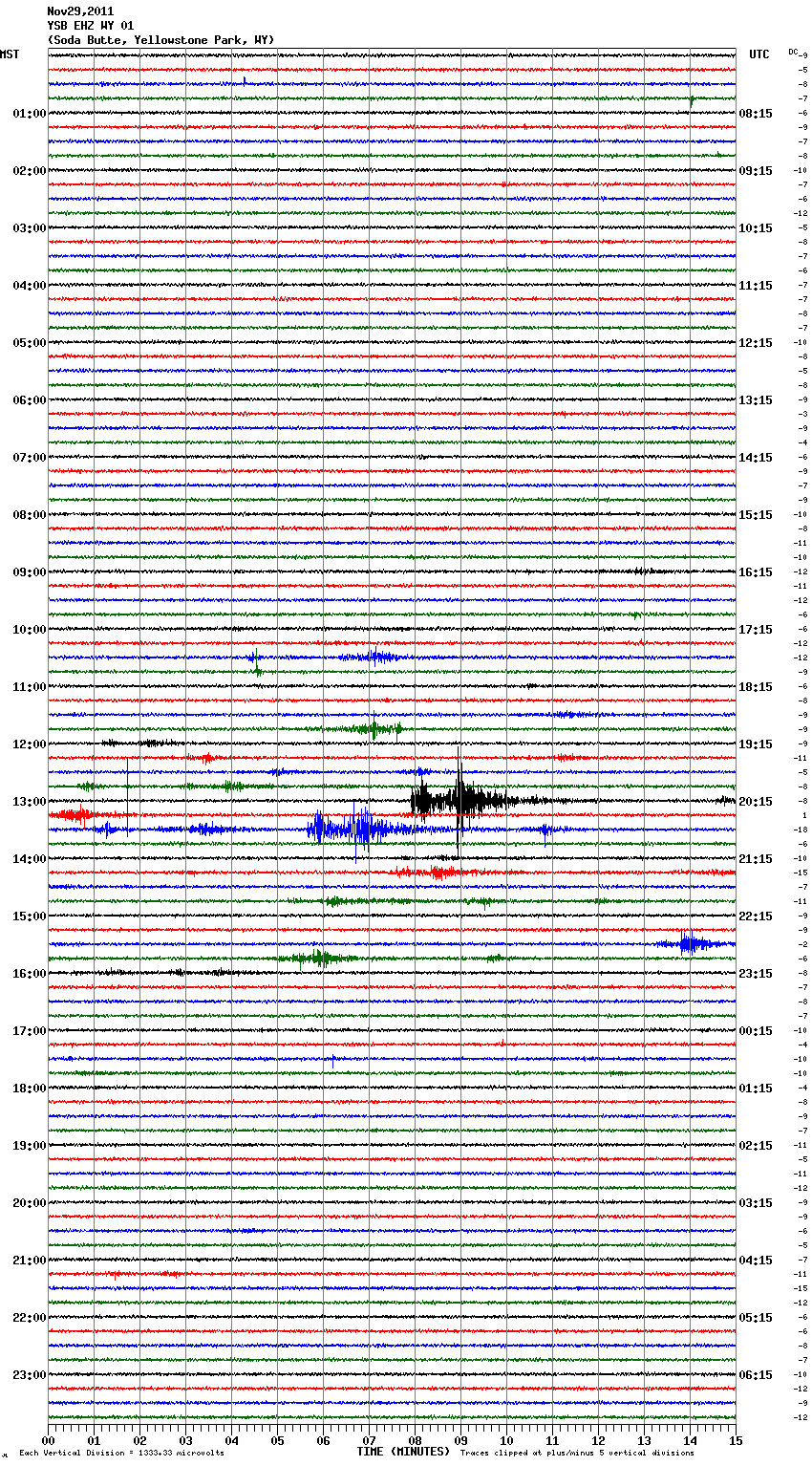The width and height of the screenshot is (812, 1466).
Task: Select the station code YSB EHZ WY 01
Action: pos(91,26)
